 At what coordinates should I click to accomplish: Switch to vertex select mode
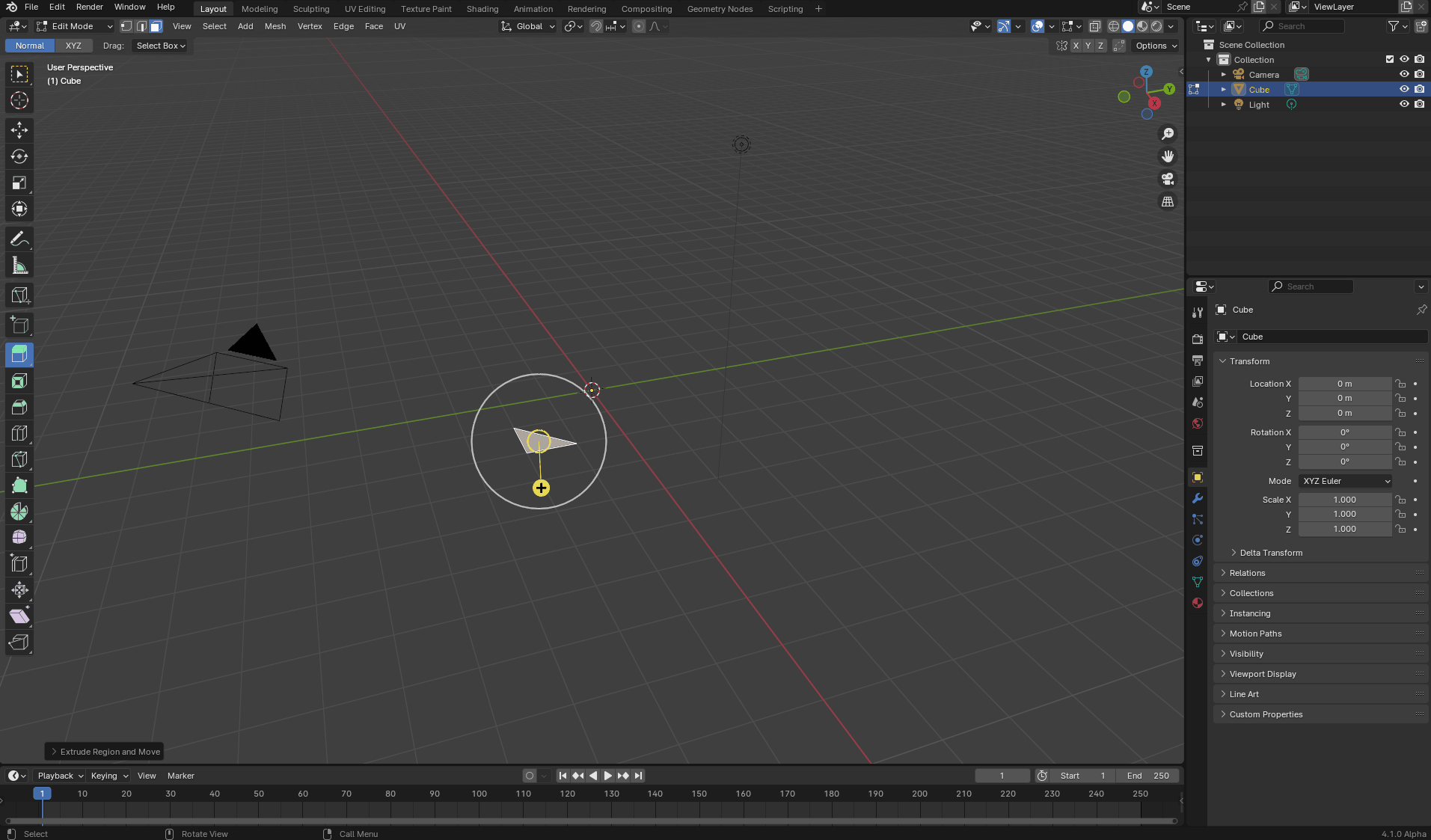(x=126, y=26)
